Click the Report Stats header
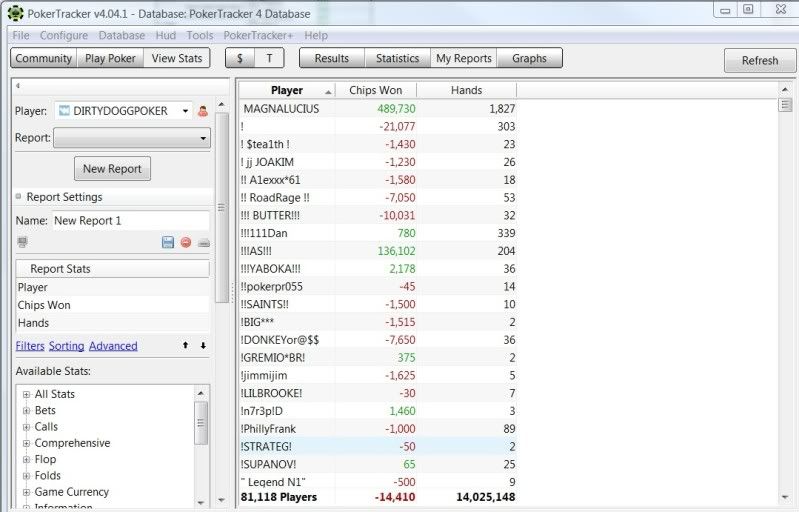This screenshot has width=799, height=512. click(x=113, y=268)
